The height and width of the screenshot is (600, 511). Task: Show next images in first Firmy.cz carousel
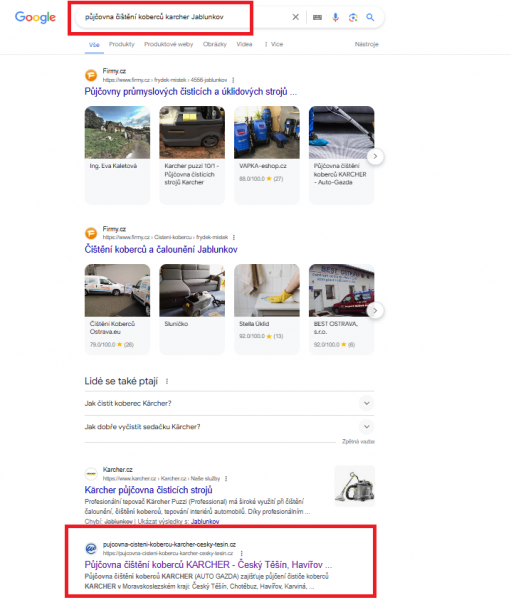tap(375, 156)
